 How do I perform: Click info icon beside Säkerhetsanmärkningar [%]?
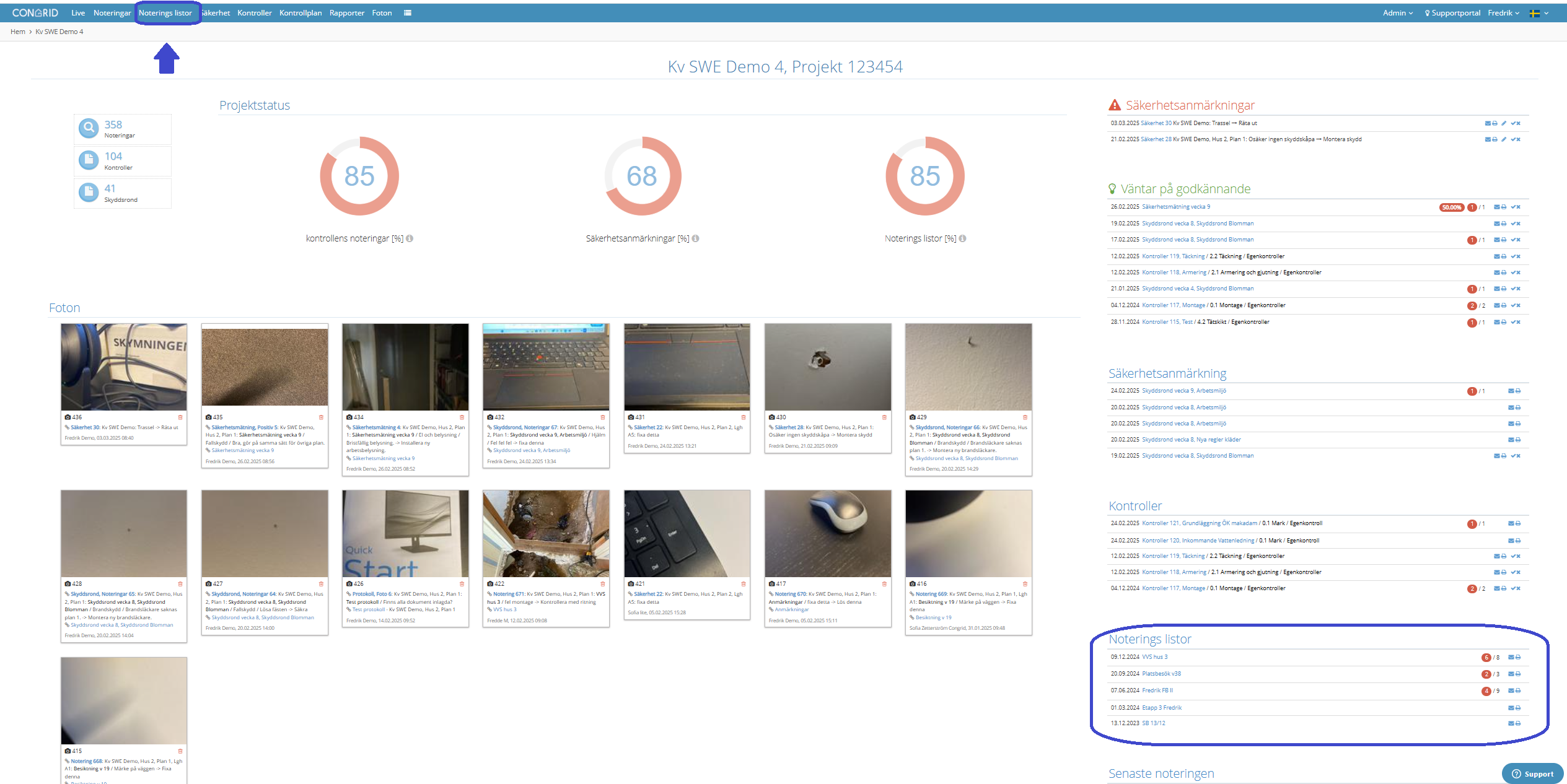(x=696, y=238)
